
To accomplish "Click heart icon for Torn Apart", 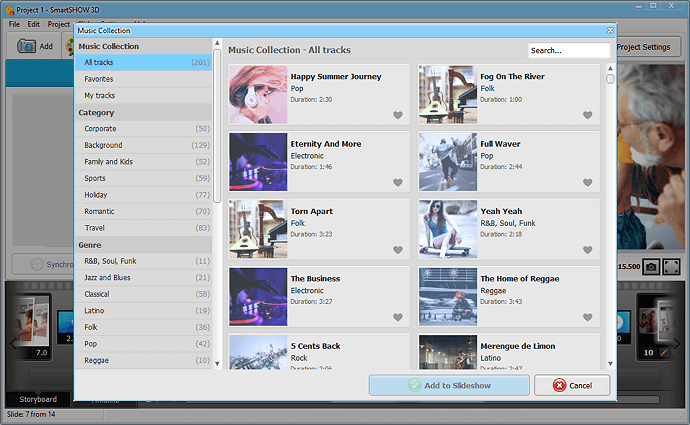I will coord(398,250).
